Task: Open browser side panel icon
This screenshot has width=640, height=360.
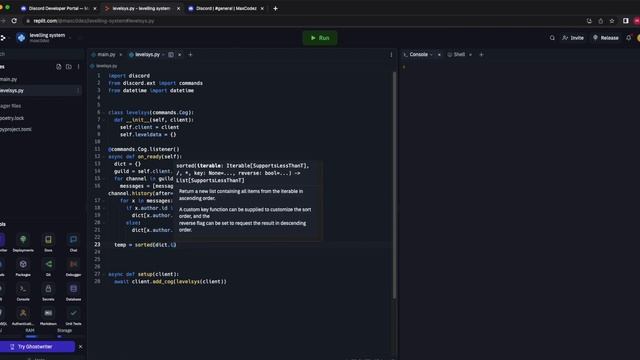Action: [x=625, y=21]
